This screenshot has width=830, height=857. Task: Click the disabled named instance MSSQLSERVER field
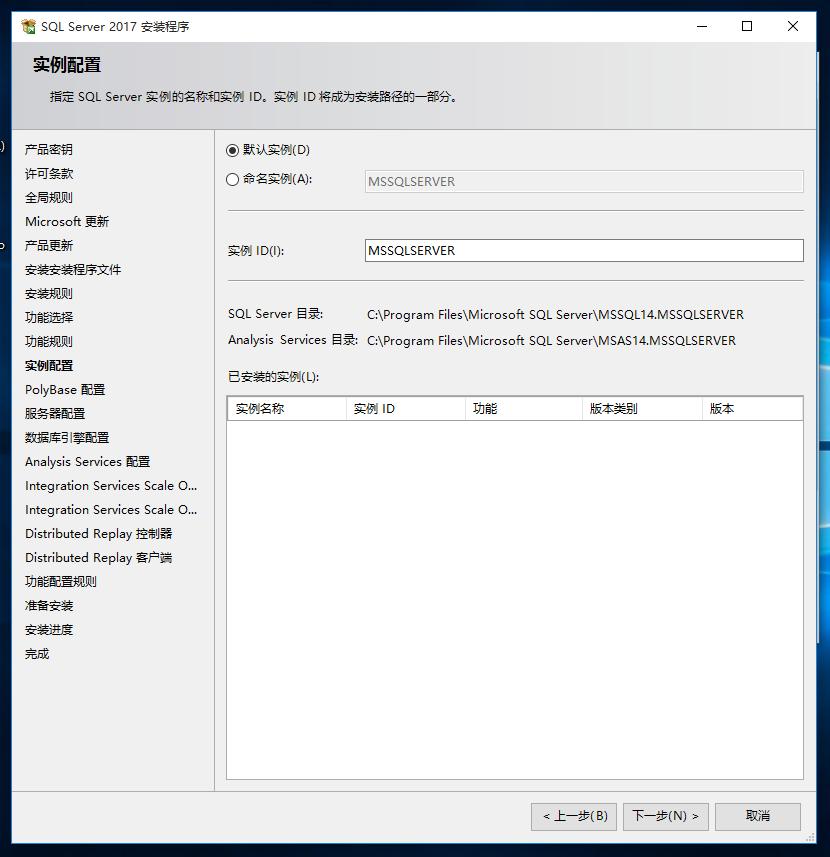coord(584,181)
